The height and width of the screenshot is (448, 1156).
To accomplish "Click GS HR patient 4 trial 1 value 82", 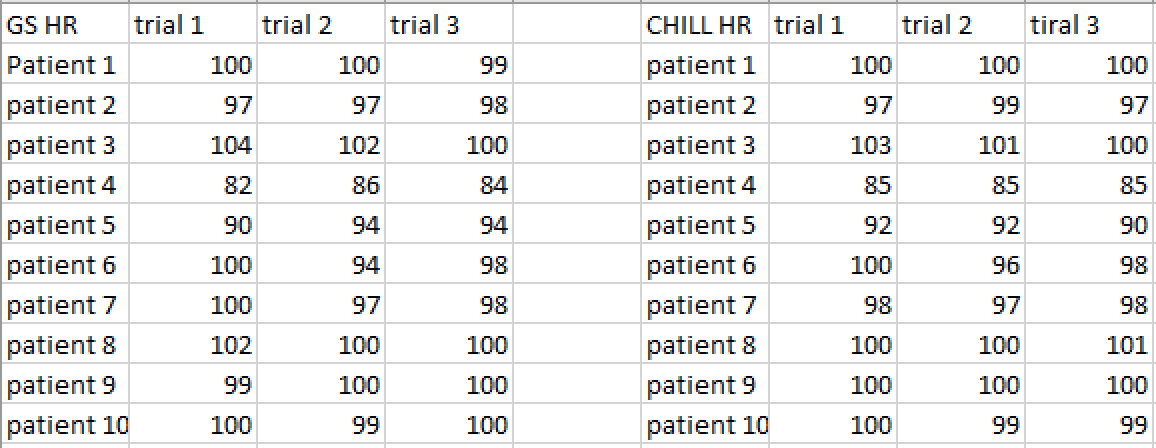I will point(193,185).
